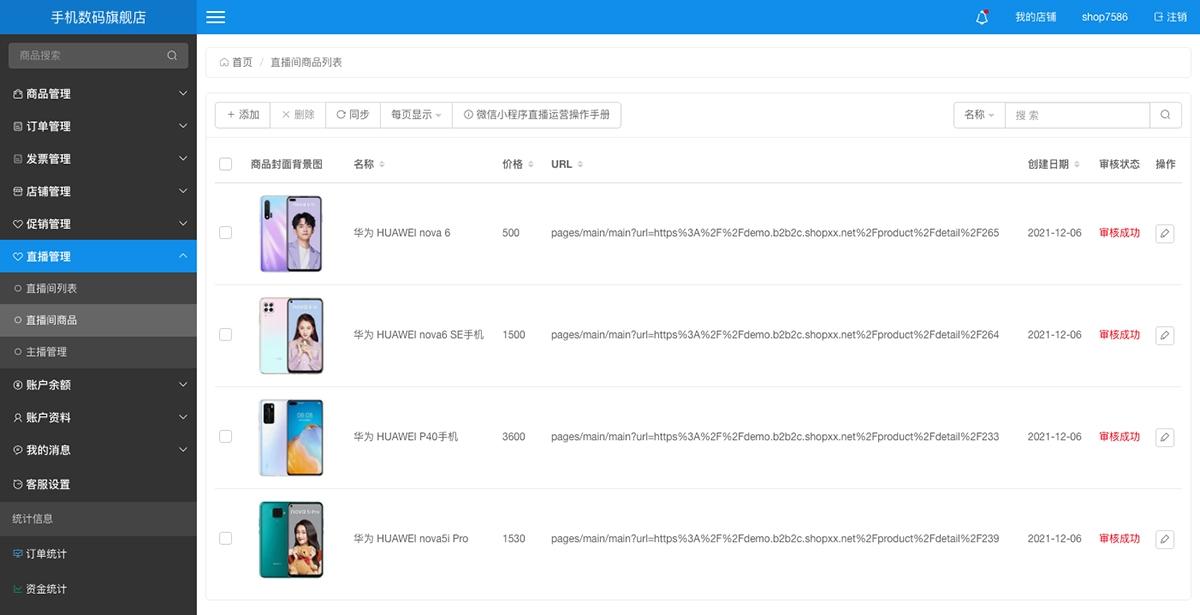The image size is (1200, 615).
Task: Check the checkbox for HUAWEI nova5i Pro
Action: pyautogui.click(x=225, y=538)
